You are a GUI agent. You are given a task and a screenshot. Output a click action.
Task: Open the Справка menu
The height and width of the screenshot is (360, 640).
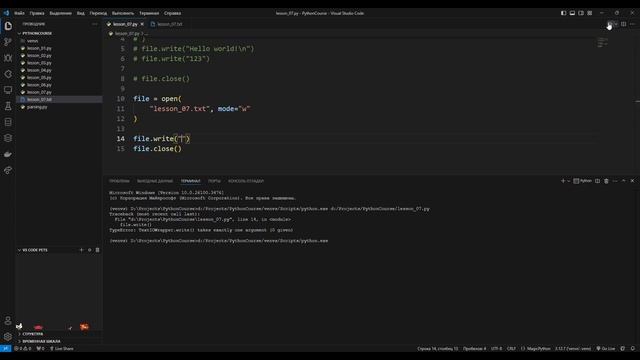(172, 13)
